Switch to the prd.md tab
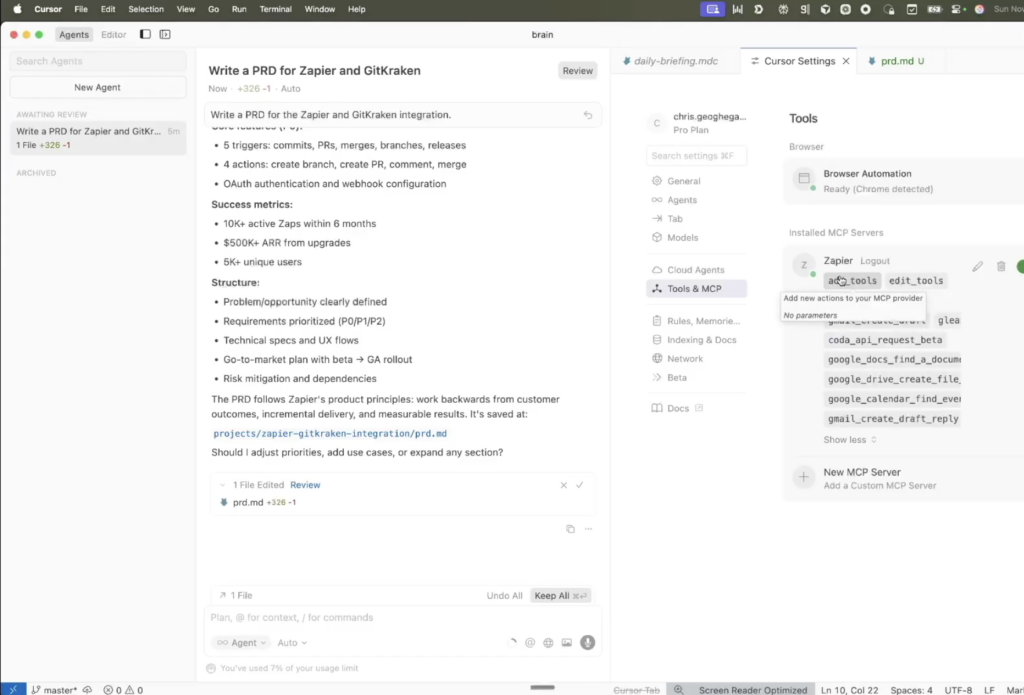This screenshot has width=1024, height=695. (x=895, y=61)
